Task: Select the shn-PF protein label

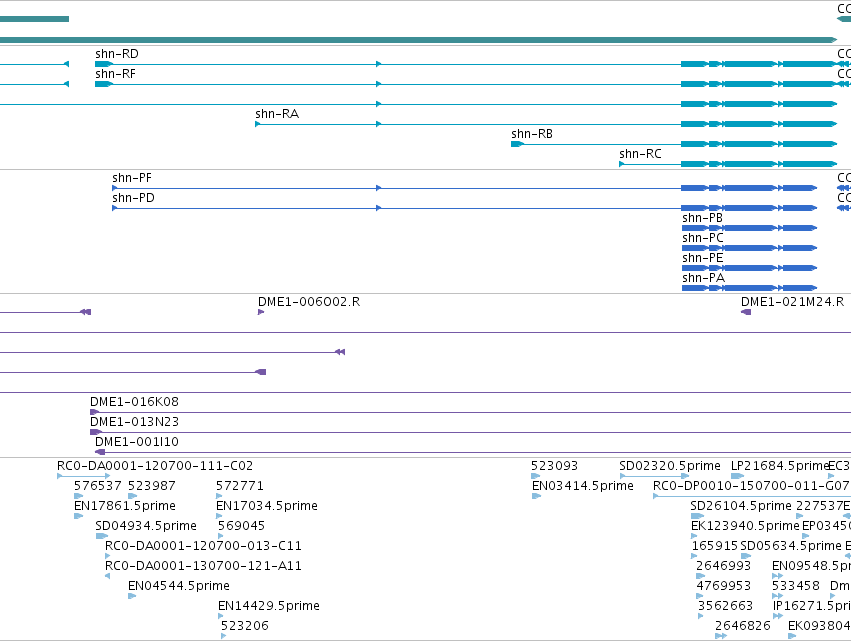Action: point(132,178)
